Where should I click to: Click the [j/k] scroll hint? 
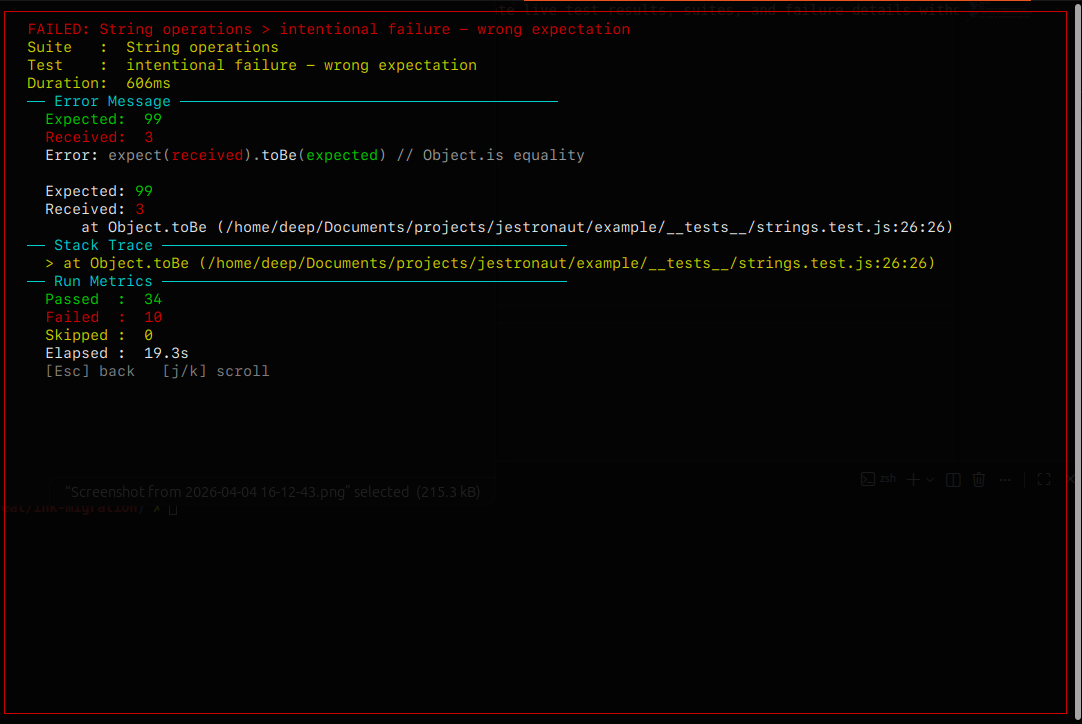pyautogui.click(x=216, y=371)
